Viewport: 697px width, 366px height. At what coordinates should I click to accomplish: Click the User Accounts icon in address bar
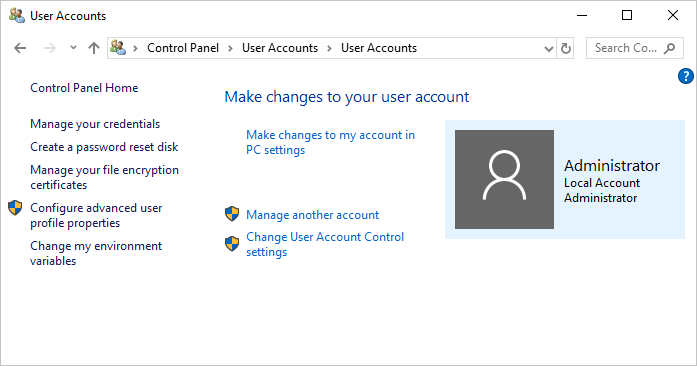coord(118,48)
